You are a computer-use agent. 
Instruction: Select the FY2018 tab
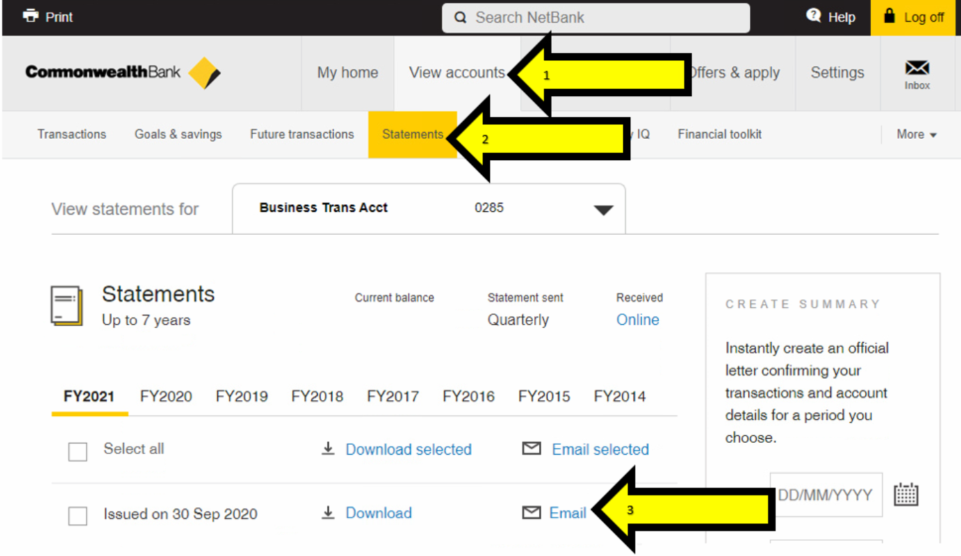[x=317, y=397]
